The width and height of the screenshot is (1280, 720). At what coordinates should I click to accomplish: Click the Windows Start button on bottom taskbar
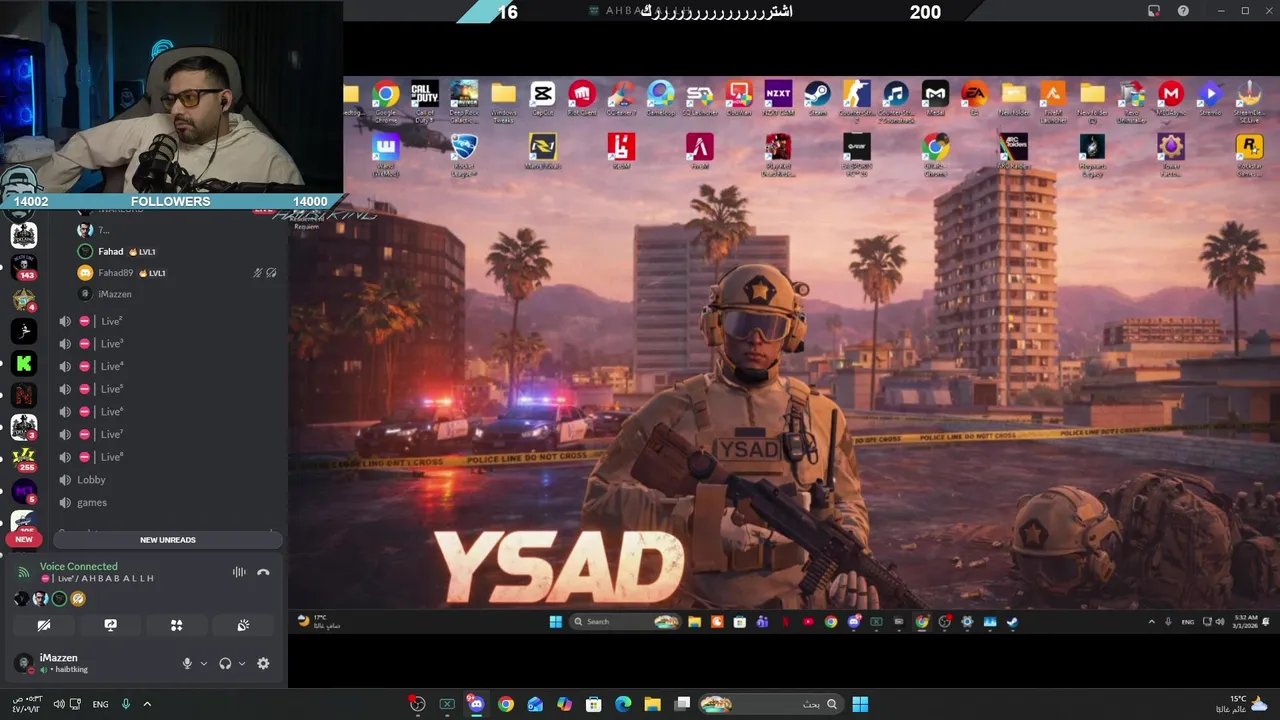(x=860, y=704)
